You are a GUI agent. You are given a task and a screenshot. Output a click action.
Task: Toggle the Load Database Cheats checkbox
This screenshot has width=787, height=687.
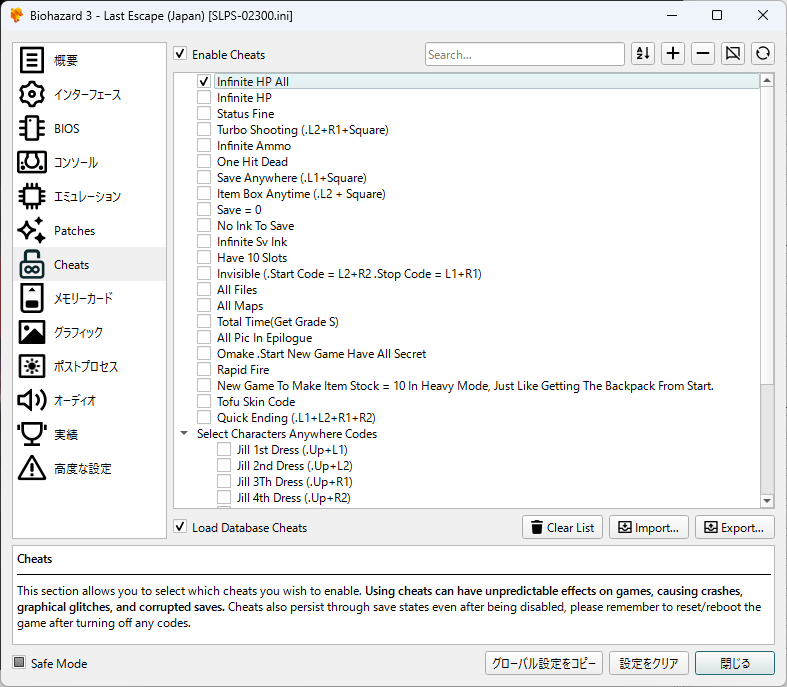pyautogui.click(x=180, y=527)
